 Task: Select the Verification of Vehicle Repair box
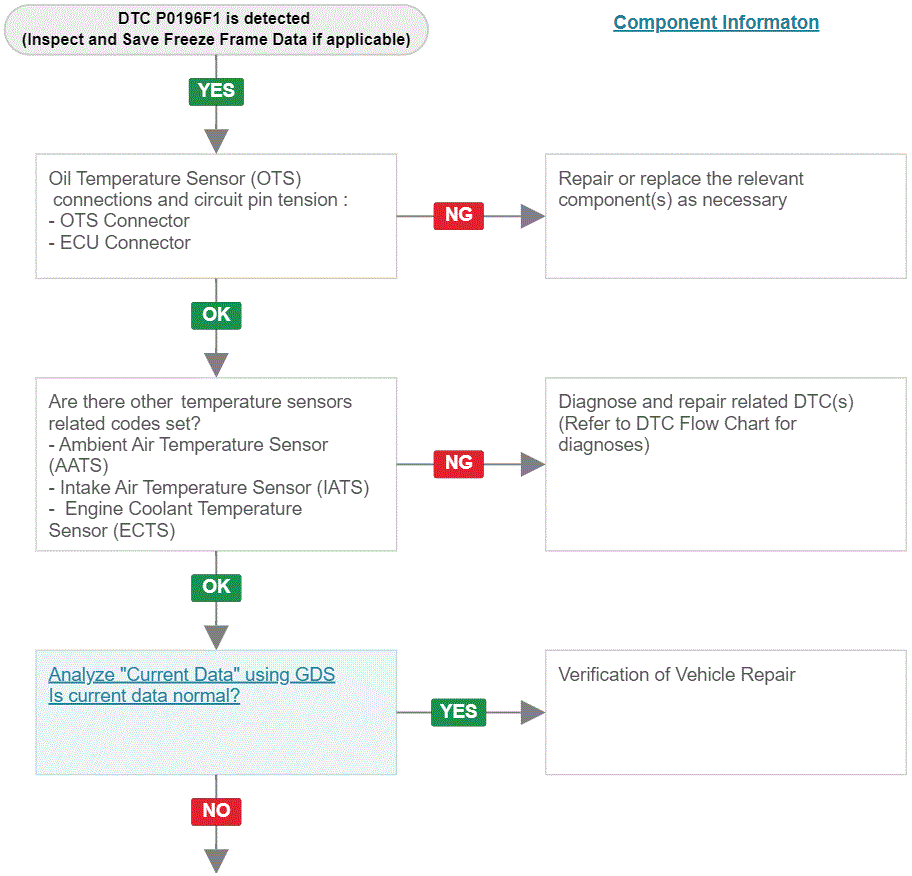tap(725, 712)
